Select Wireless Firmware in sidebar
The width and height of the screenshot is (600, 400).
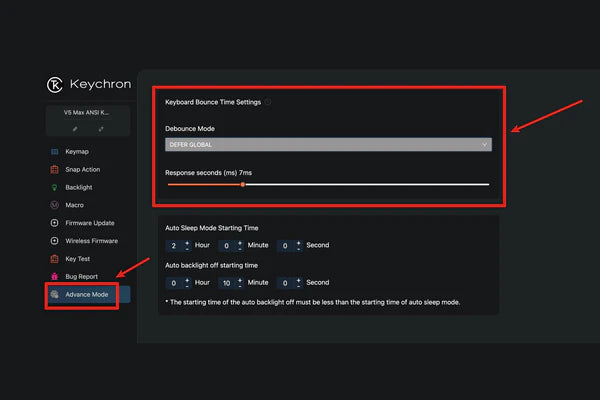91,241
